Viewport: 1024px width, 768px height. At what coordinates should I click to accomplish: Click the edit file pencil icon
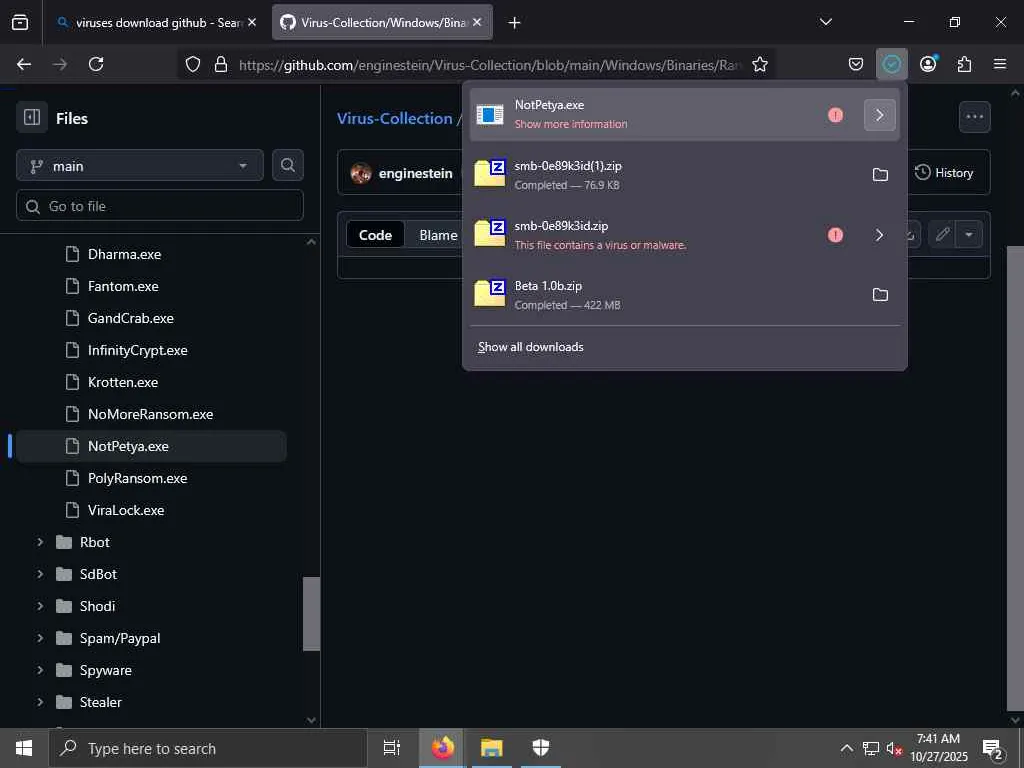[942, 234]
